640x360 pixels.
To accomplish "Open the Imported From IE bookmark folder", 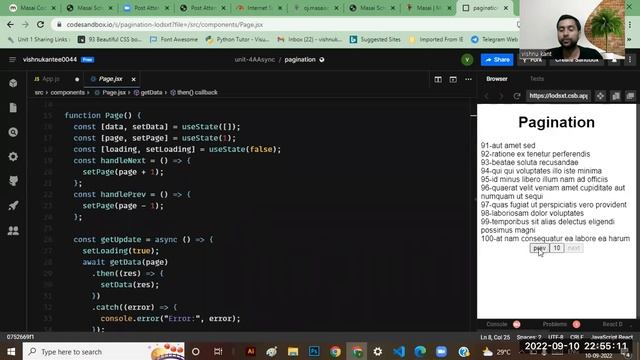I will coord(436,40).
